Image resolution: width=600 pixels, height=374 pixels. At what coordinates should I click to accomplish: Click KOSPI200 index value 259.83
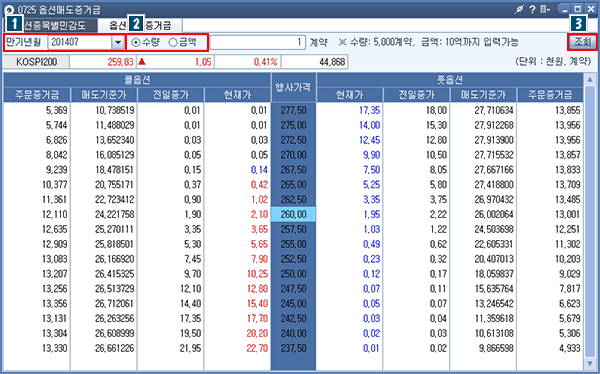click(120, 62)
